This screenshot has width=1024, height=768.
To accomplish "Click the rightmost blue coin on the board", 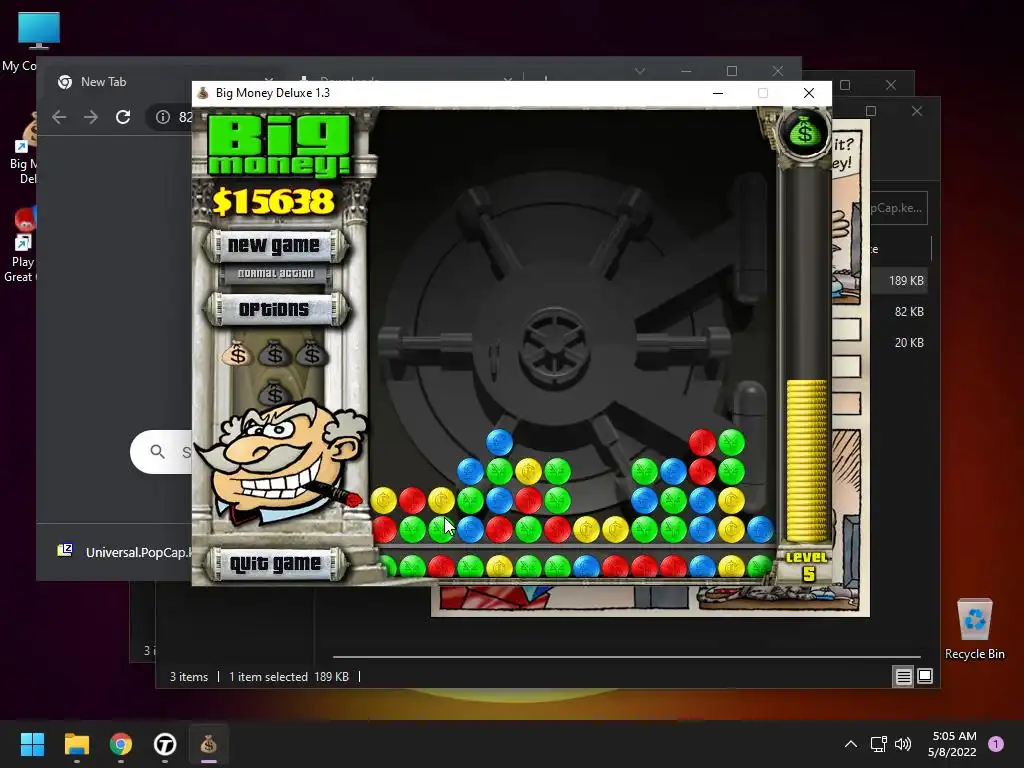I will click(760, 530).
